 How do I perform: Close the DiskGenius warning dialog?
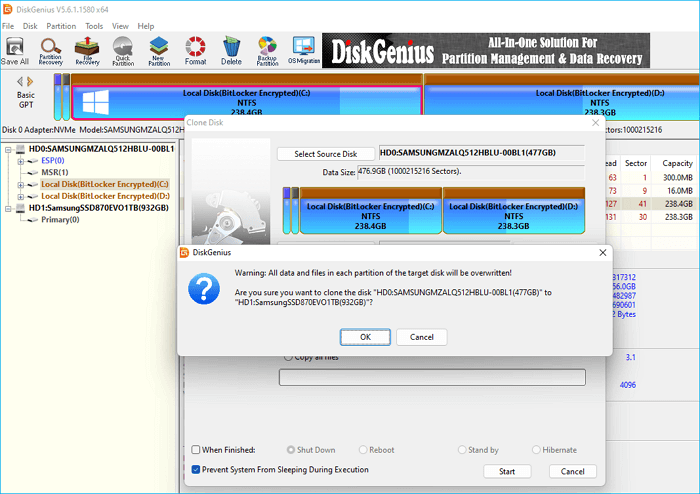coord(603,253)
